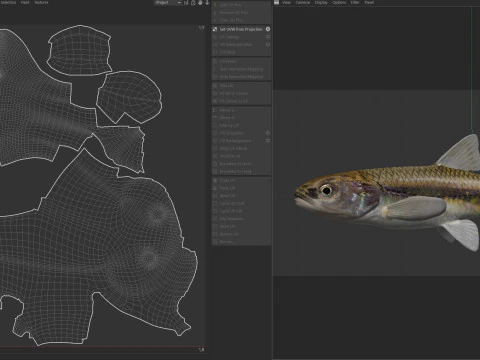Select the Pack UV tool
Viewport: 480px width, 360px height.
(x=241, y=188)
